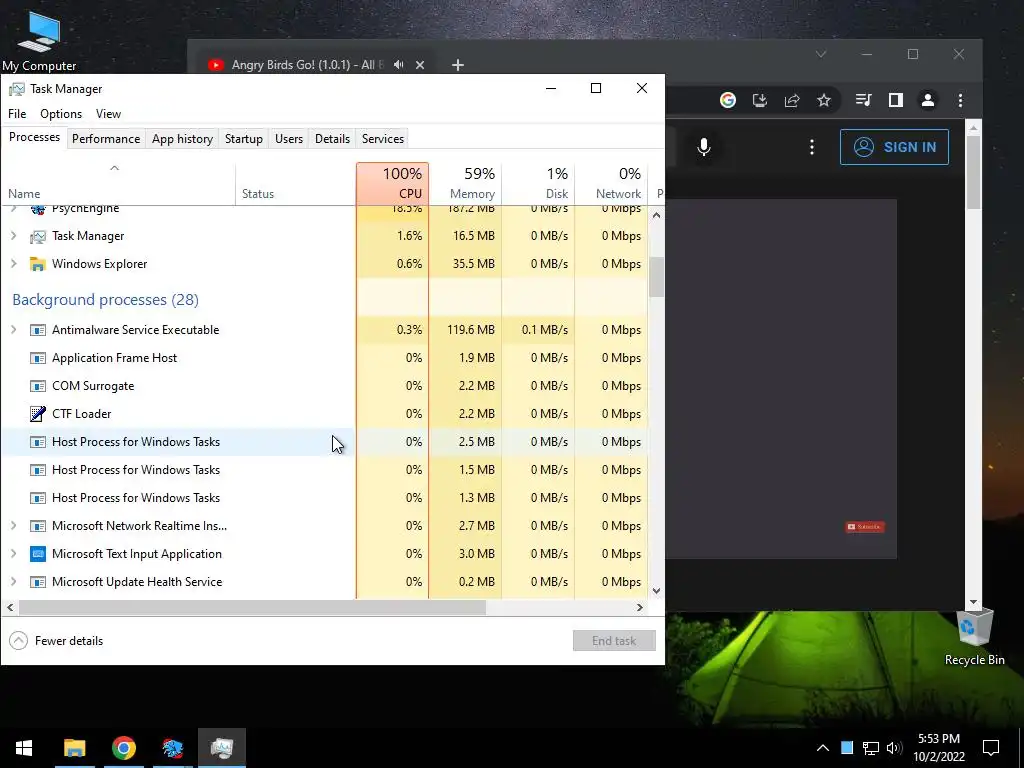Expand the Windows Explorer process row
Image resolution: width=1024 pixels, height=768 pixels.
[x=13, y=264]
